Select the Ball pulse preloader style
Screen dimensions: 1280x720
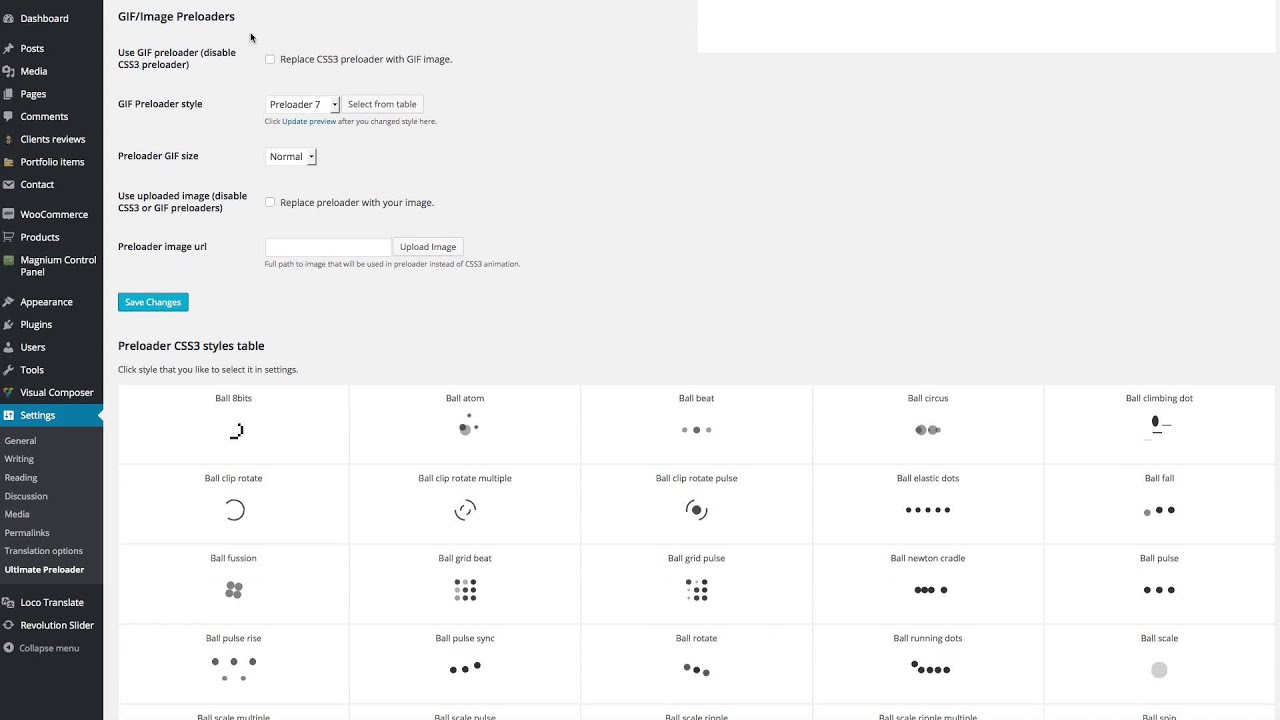[1159, 584]
